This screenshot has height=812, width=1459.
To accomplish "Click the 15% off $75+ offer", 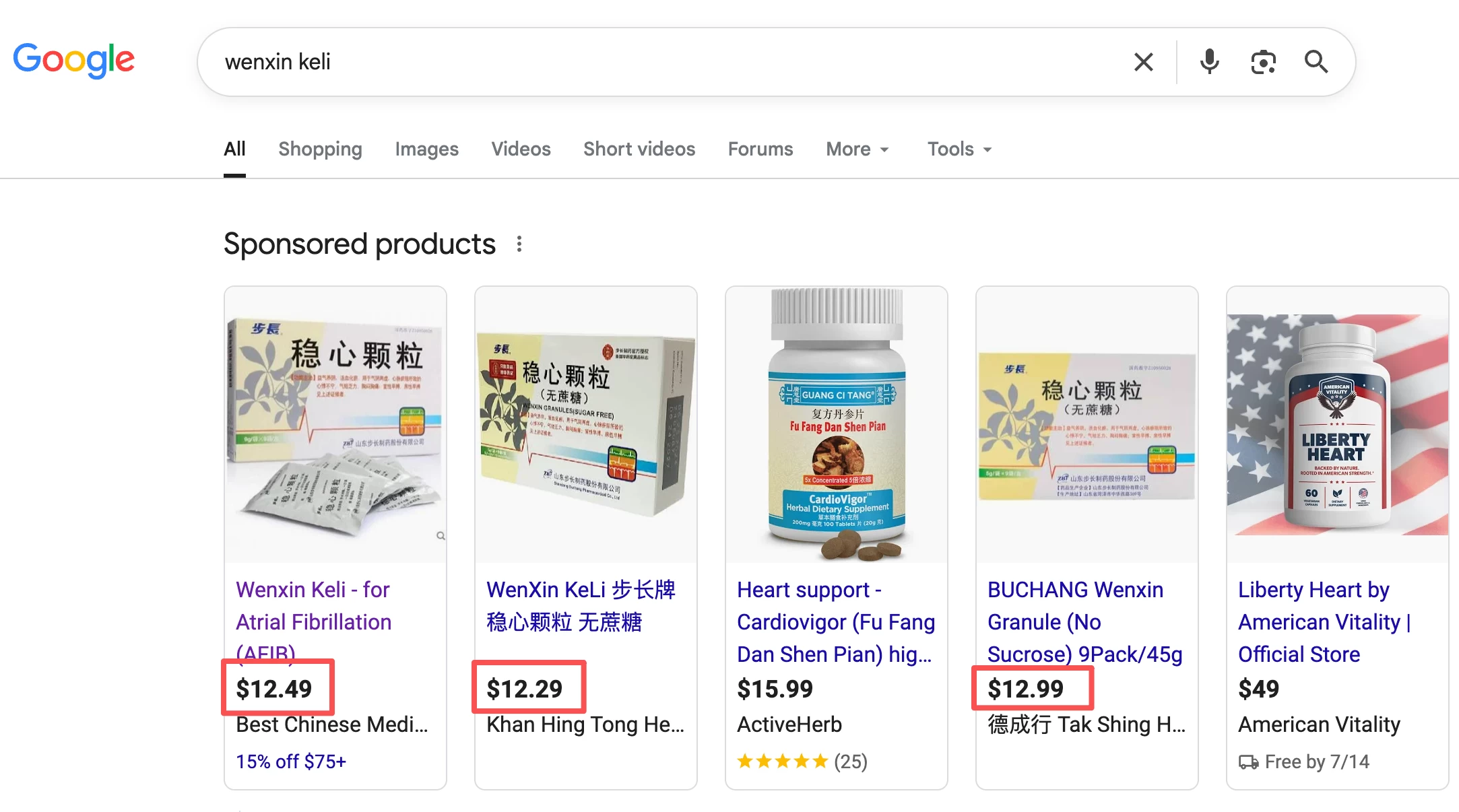I will (x=291, y=762).
